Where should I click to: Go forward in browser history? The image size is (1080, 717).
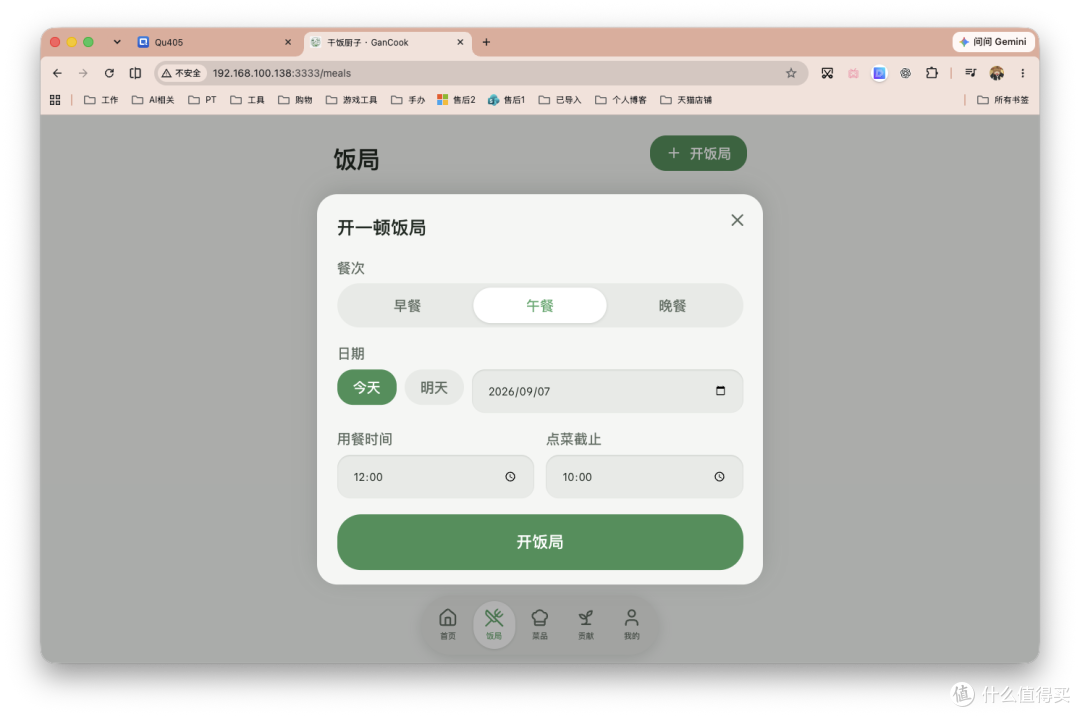83,73
